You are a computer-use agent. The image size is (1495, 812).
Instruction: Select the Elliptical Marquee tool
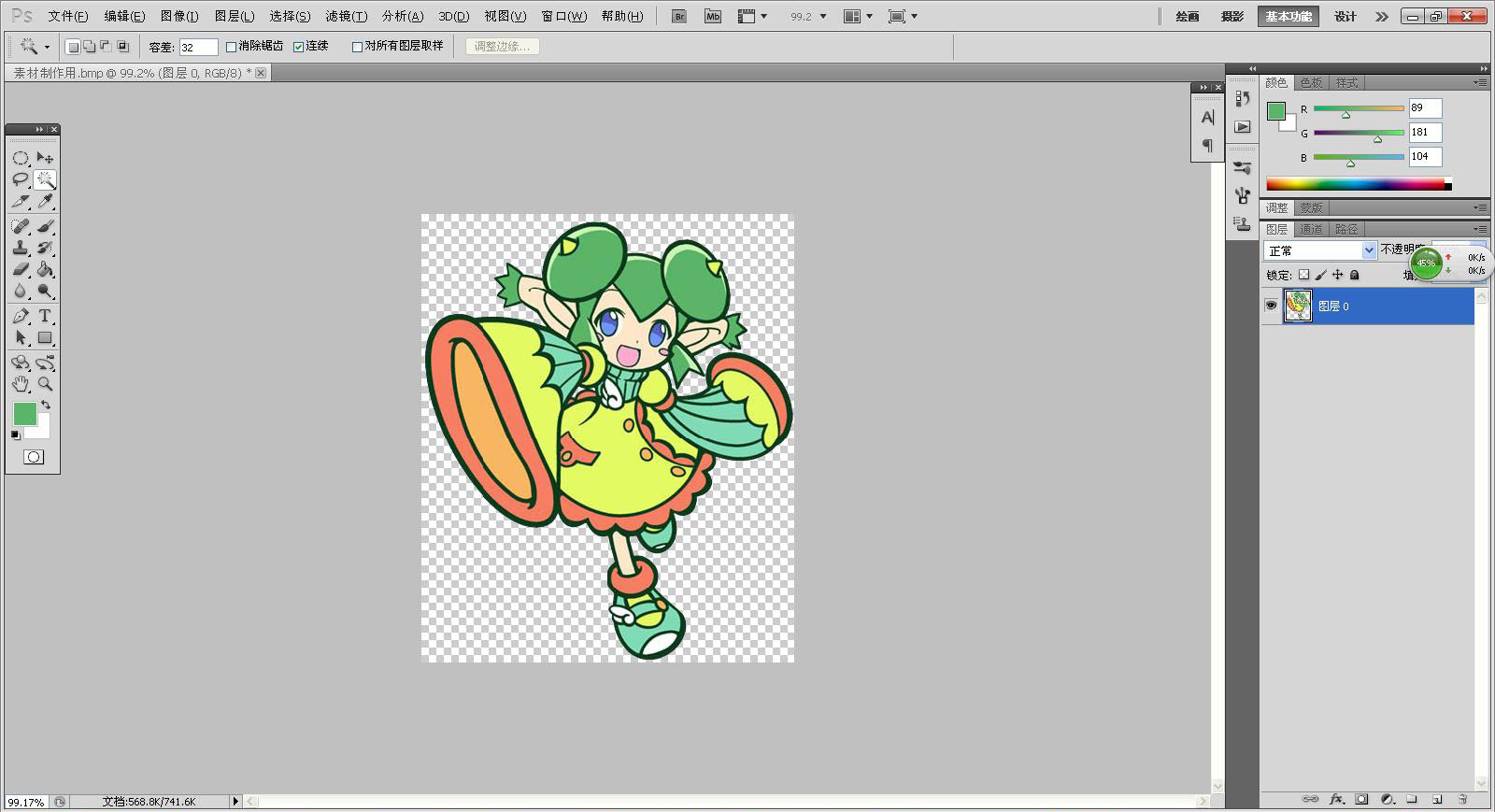coord(21,158)
